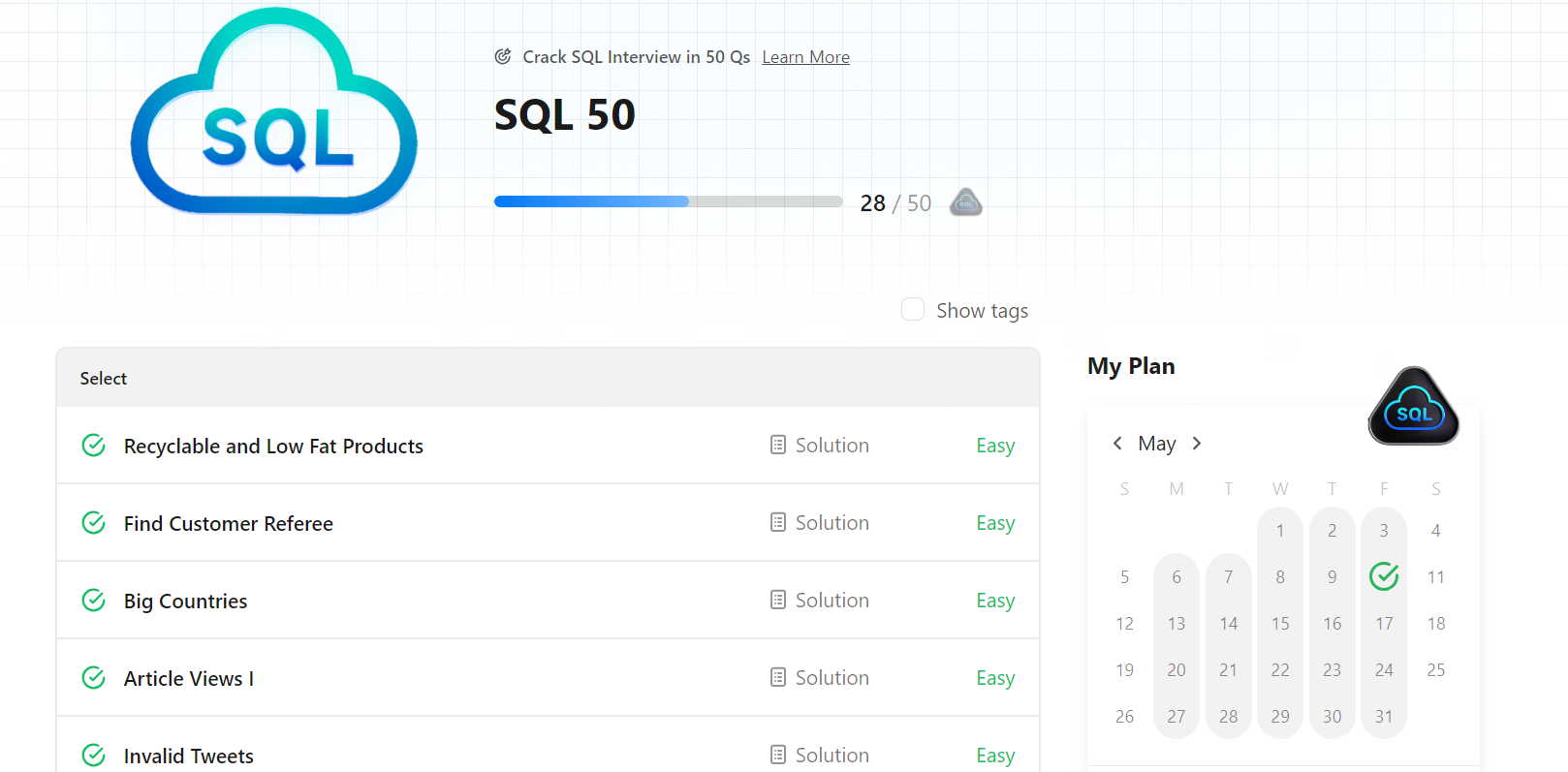
Task: Click solution document icon for Recyclable and Low Fat Products
Action: 778,445
